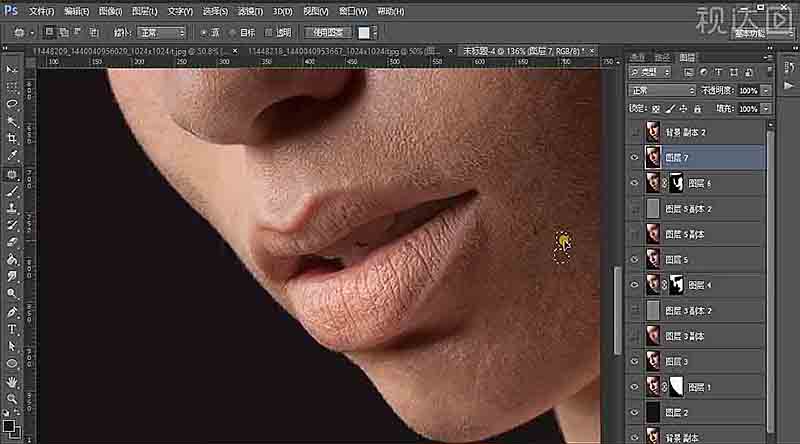Select the Move tool
The width and height of the screenshot is (800, 444).
(x=12, y=69)
